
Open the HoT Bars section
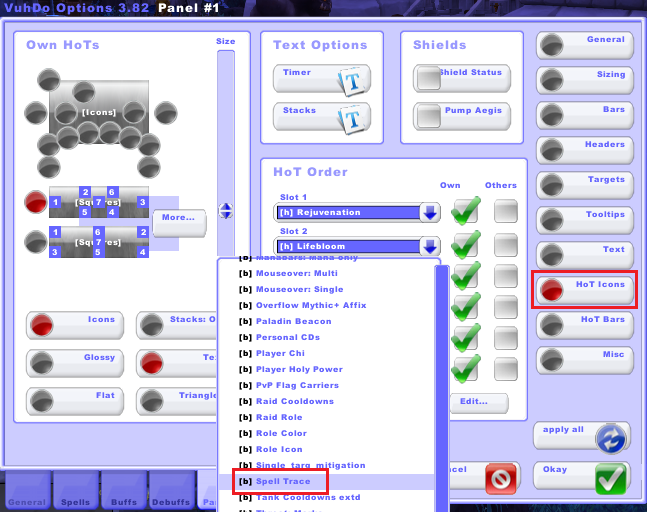(585, 324)
